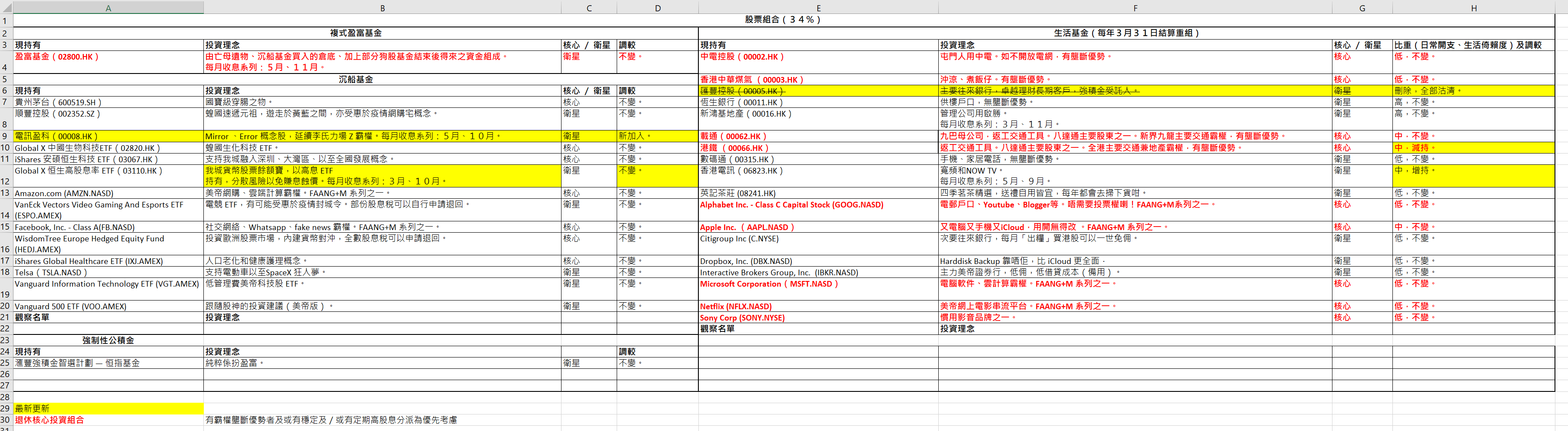Select cell Global X 恒生高股息率 ETF
Image resolution: width=1568 pixels, height=431 pixels.
[x=108, y=176]
